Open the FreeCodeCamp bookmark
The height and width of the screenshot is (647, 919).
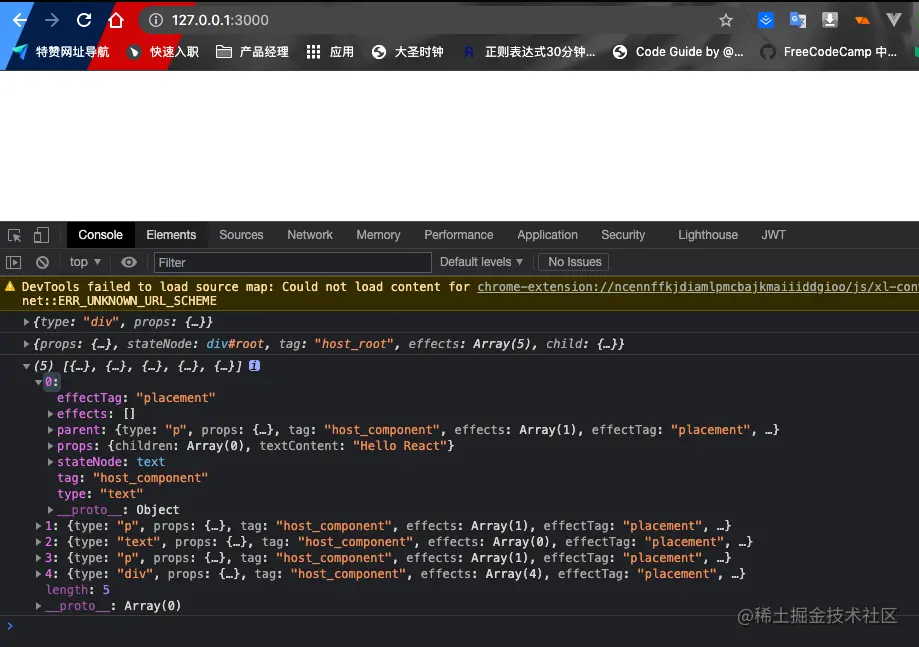(x=829, y=52)
